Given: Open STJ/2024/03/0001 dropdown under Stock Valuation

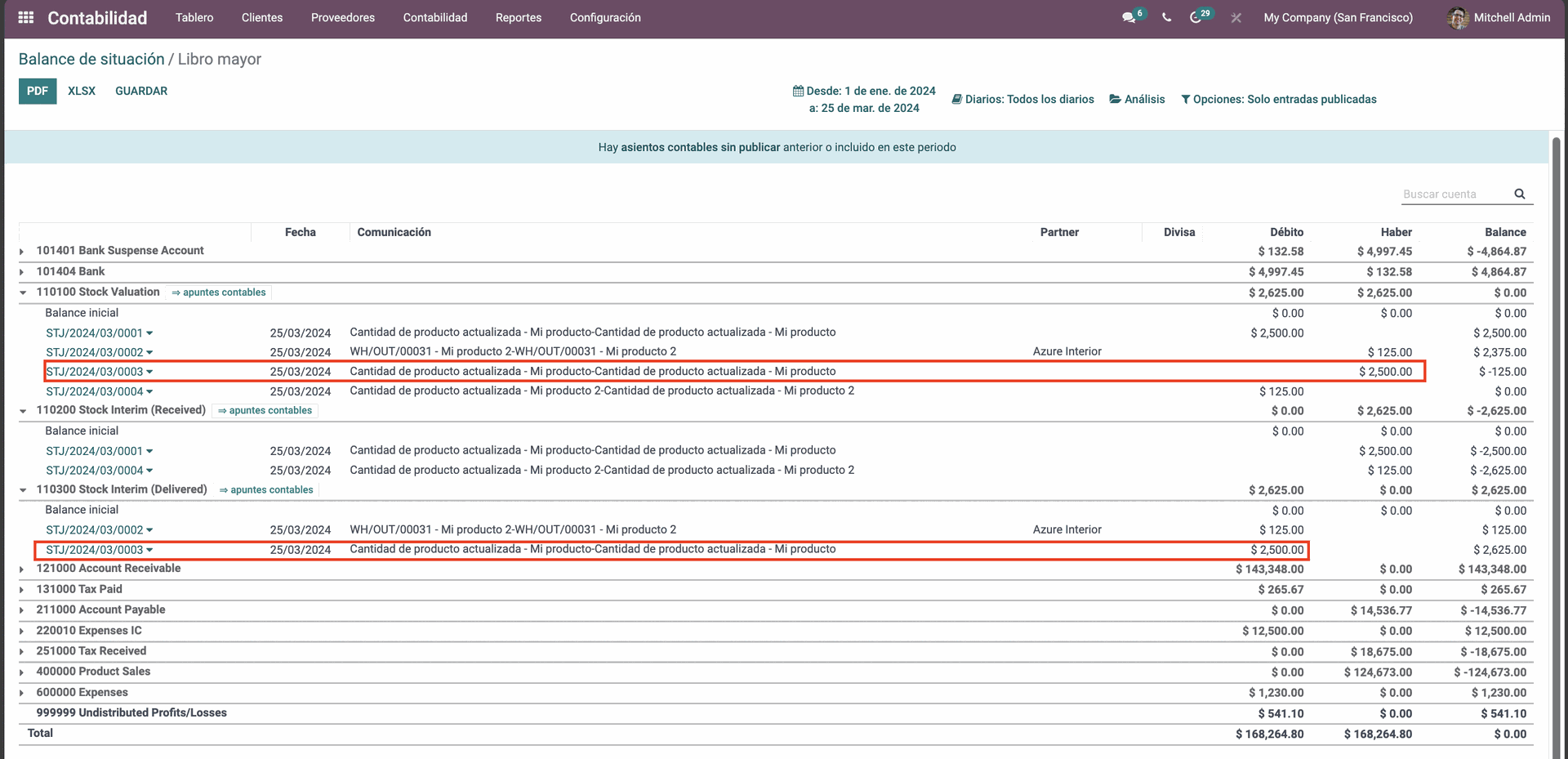Looking at the screenshot, I should (100, 333).
